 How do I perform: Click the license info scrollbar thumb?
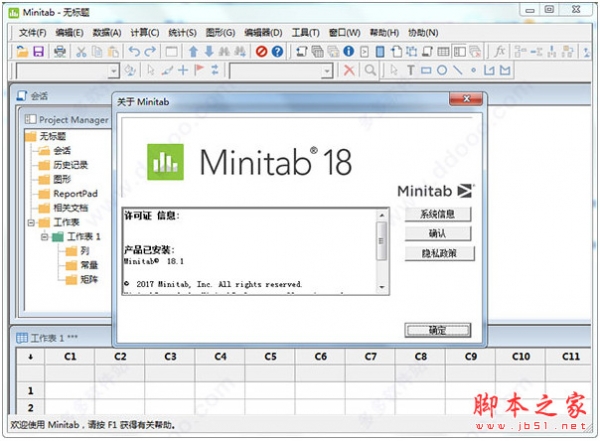(381, 241)
